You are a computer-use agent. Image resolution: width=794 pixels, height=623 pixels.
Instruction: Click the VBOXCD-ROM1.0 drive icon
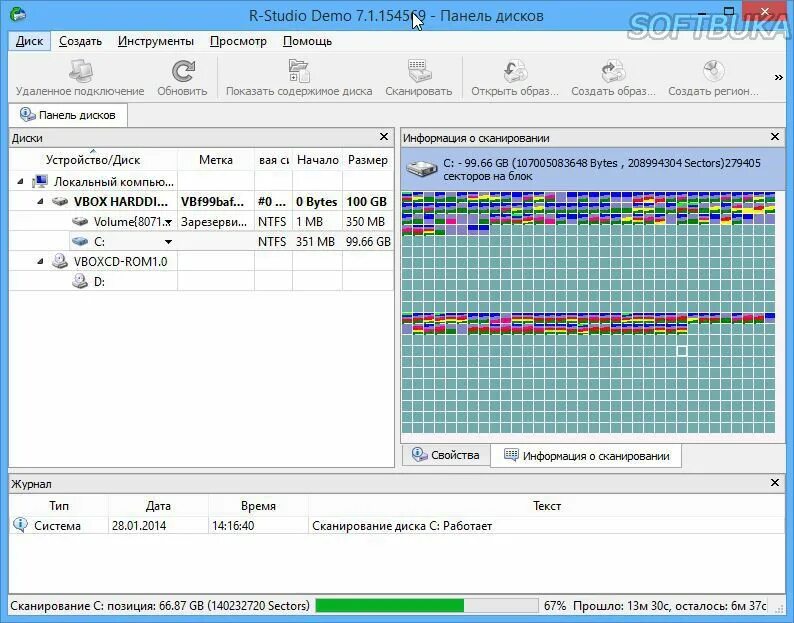point(60,261)
